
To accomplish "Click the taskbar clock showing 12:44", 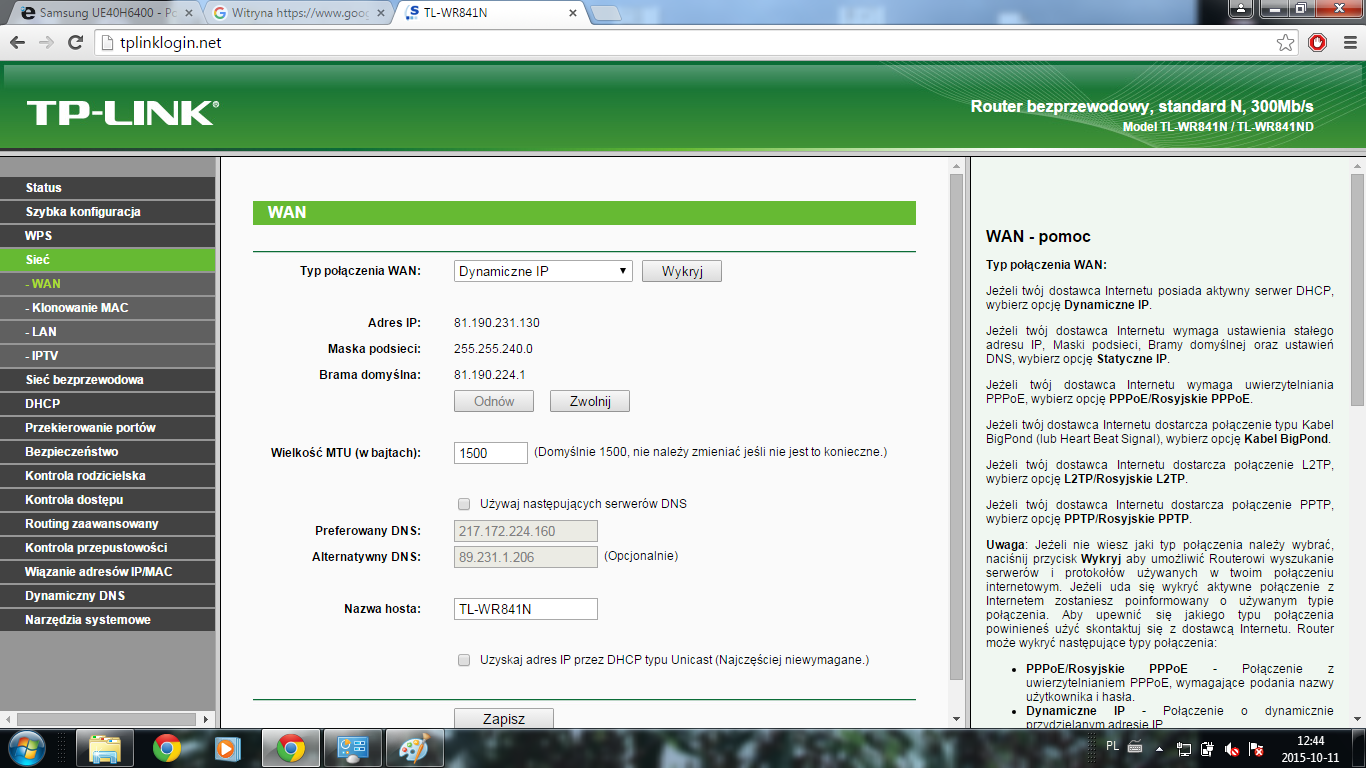I will point(1309,748).
